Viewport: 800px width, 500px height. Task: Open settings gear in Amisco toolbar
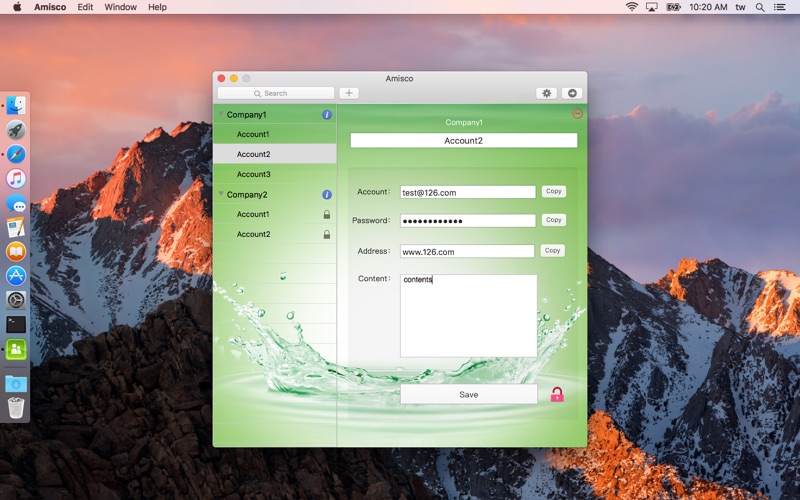coord(546,93)
